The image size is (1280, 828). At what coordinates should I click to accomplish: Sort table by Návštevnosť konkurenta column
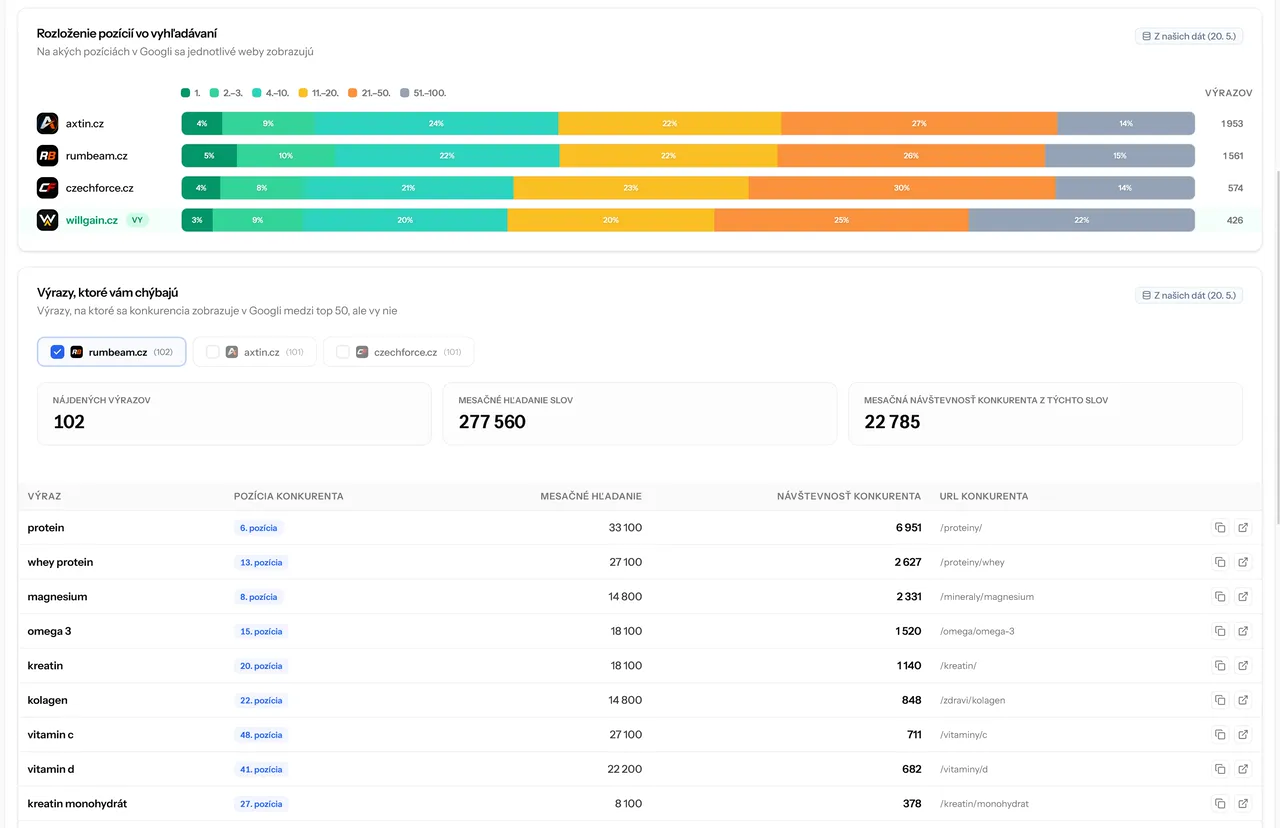[849, 496]
